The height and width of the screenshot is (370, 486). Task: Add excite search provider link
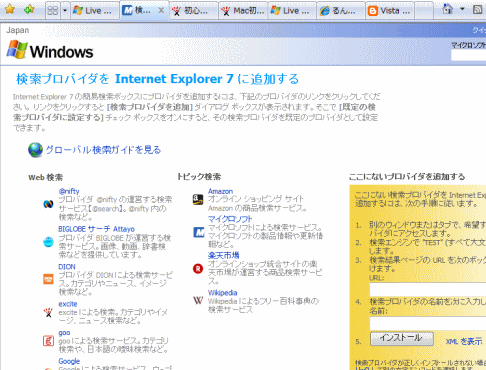(68, 304)
